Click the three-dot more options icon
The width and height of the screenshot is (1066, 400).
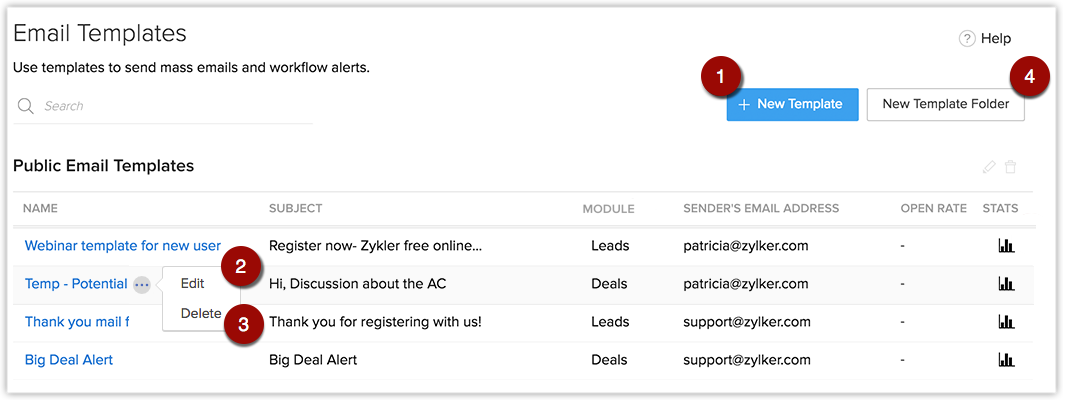[x=142, y=285]
